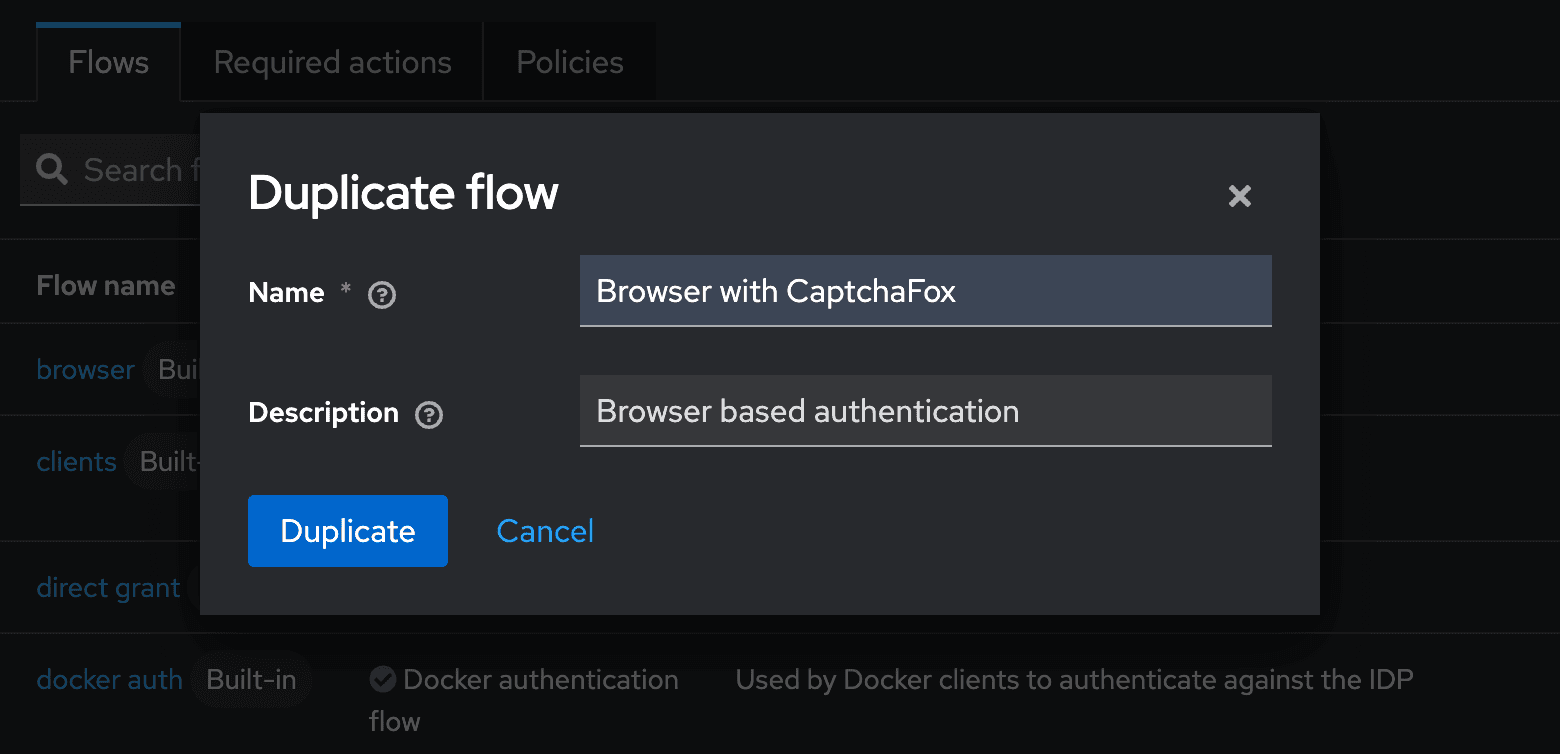Click the magnifying glass search icon

[x=52, y=170]
